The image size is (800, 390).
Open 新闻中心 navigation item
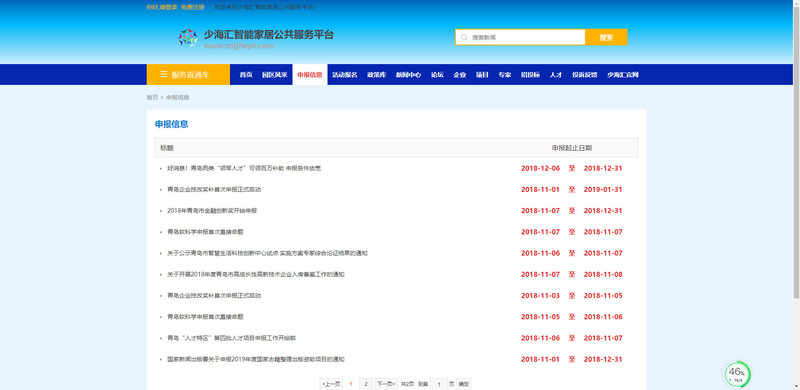click(x=408, y=75)
